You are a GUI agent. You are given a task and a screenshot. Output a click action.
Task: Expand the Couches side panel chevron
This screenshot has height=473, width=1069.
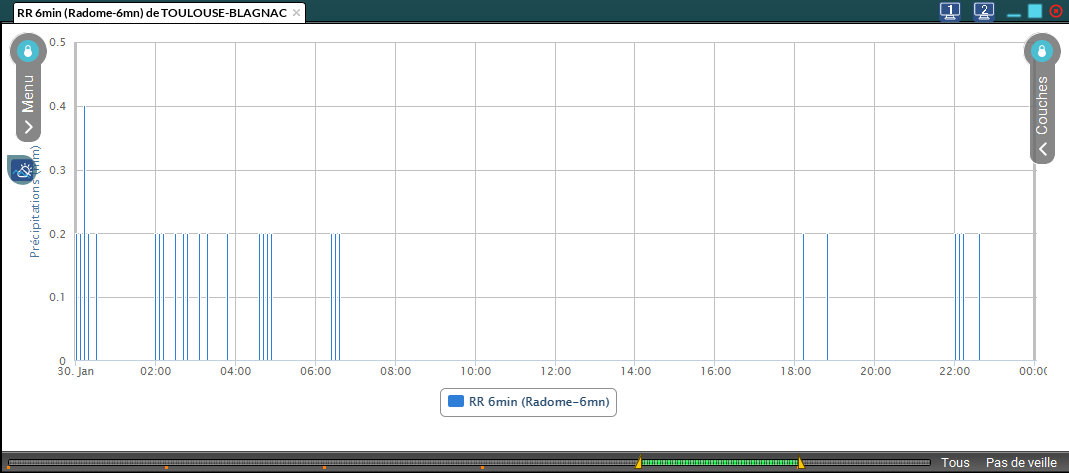pyautogui.click(x=1042, y=149)
